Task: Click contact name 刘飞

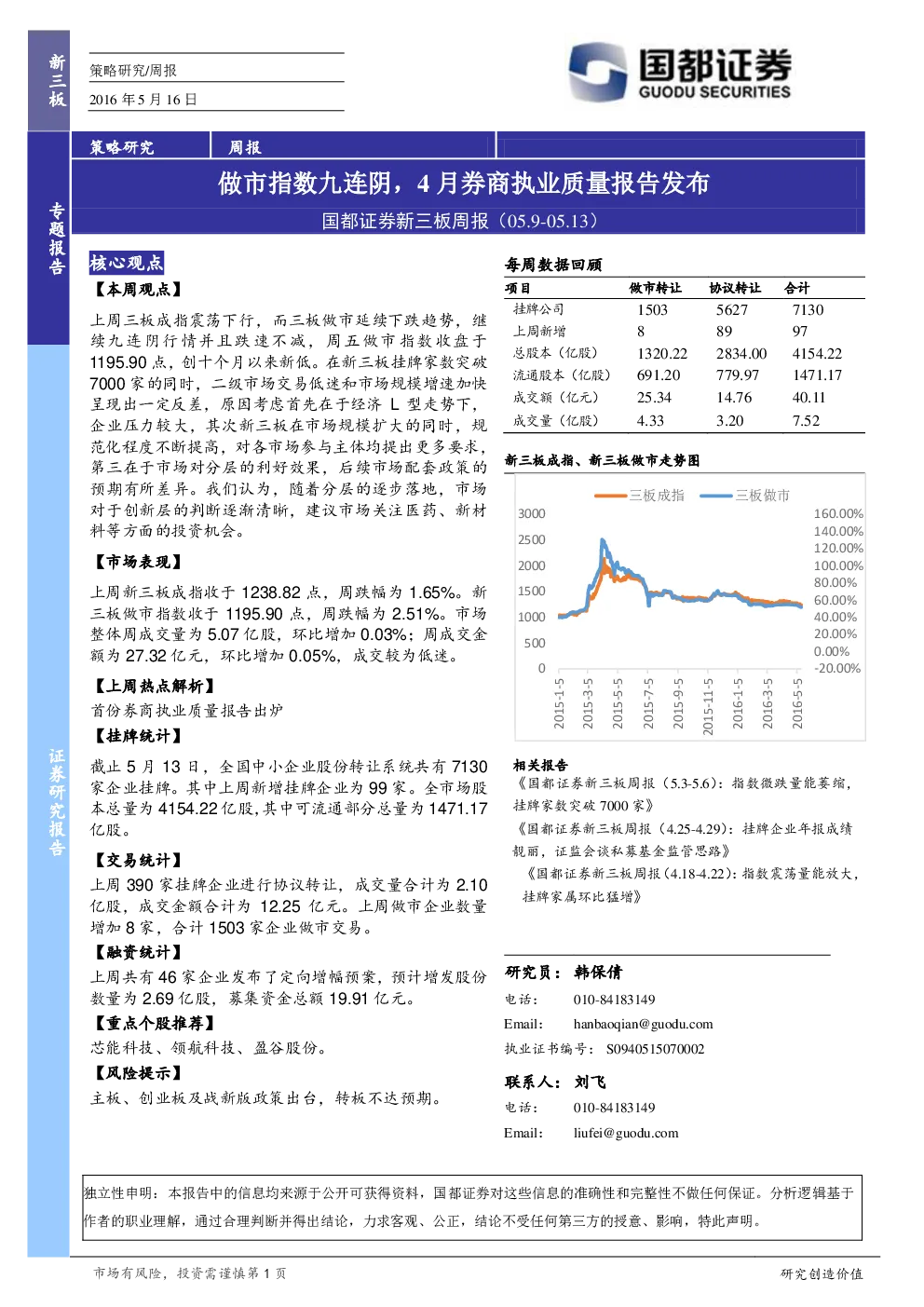Action: click(x=591, y=1082)
